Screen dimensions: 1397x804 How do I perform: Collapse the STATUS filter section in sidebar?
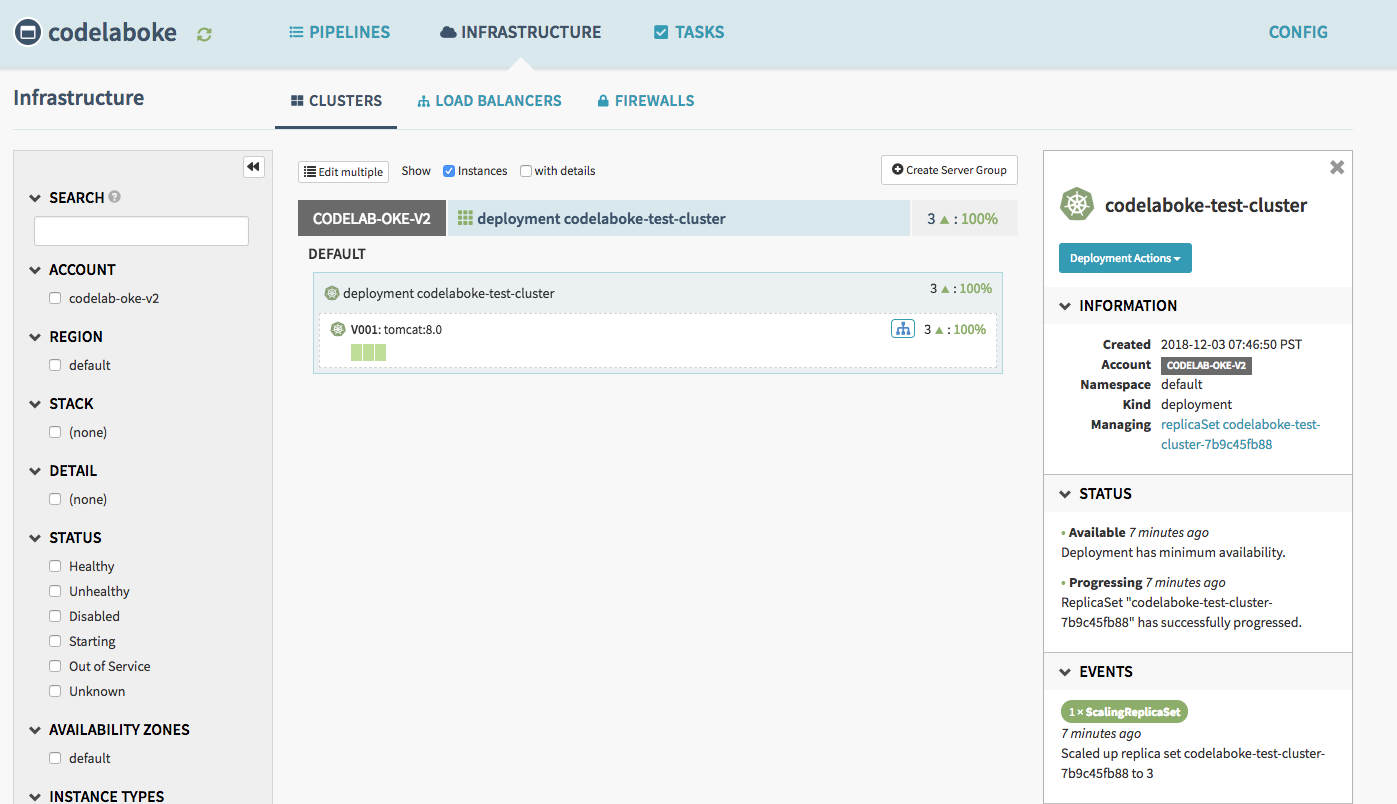tap(36, 538)
